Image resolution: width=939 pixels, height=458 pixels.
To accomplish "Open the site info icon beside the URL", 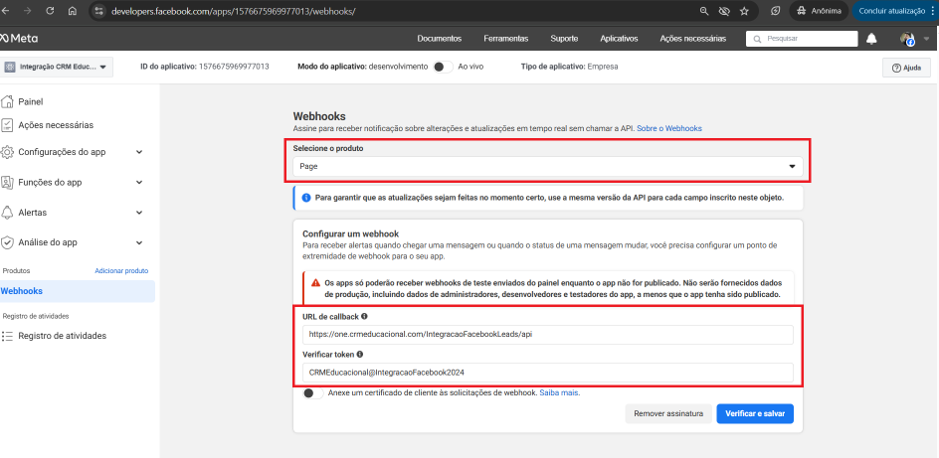I will 99,11.
